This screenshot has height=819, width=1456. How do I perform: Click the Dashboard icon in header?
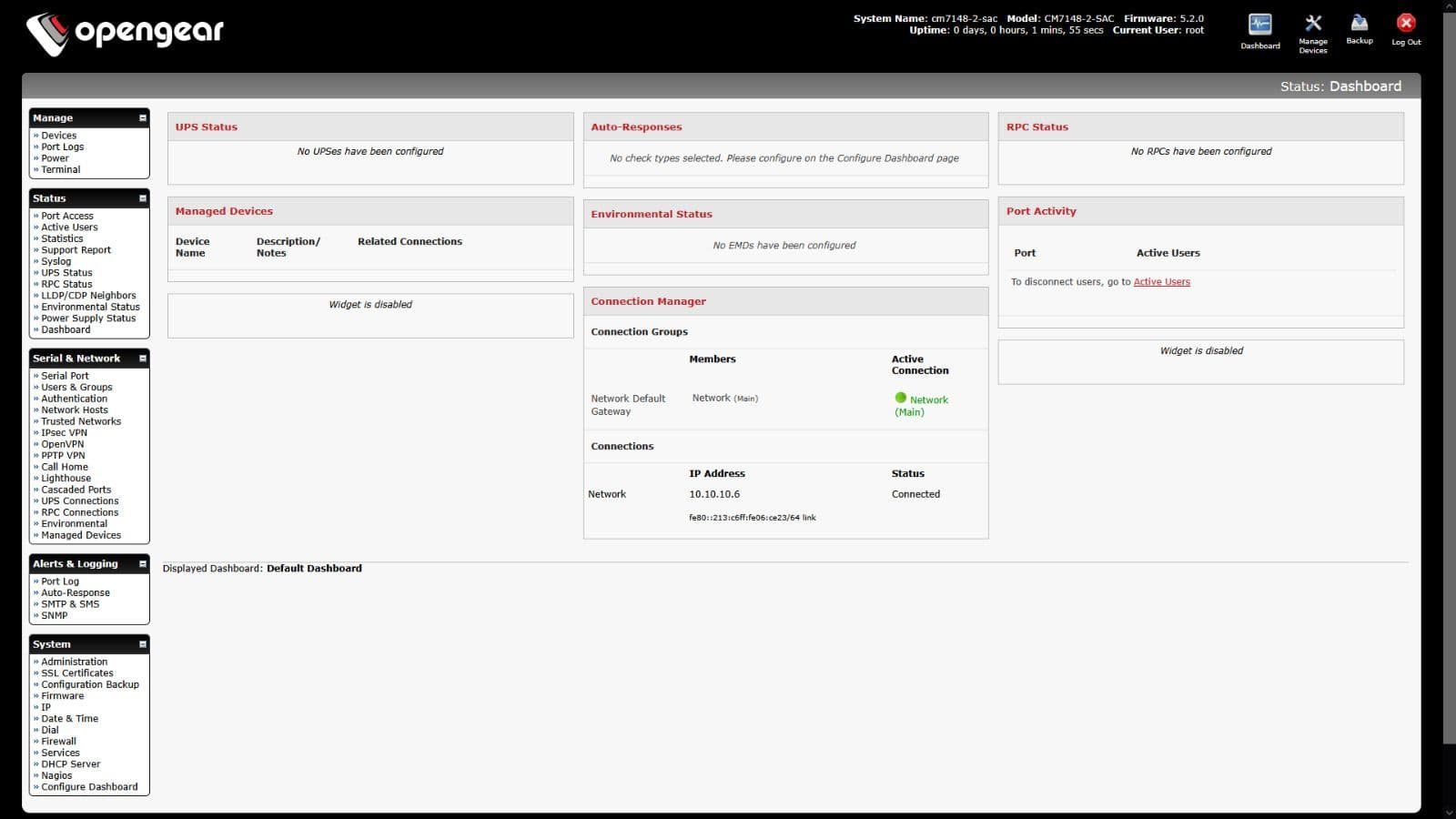pyautogui.click(x=1259, y=25)
